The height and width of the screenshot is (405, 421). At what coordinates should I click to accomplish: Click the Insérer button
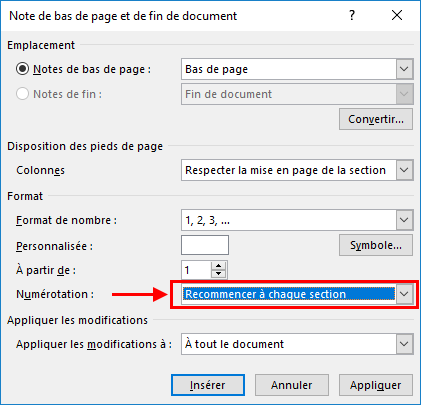pyautogui.click(x=208, y=385)
